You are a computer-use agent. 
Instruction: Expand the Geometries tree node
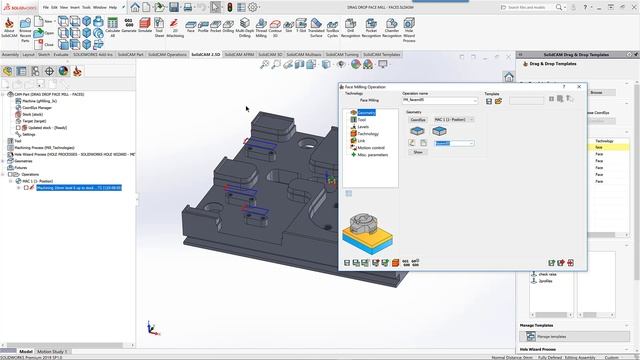coord(3,161)
